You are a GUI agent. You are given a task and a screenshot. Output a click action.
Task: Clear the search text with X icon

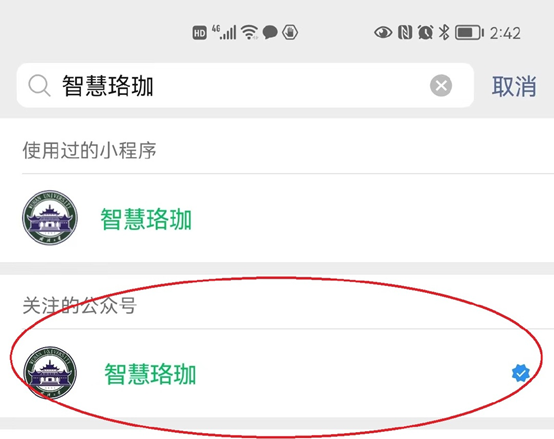pyautogui.click(x=441, y=85)
